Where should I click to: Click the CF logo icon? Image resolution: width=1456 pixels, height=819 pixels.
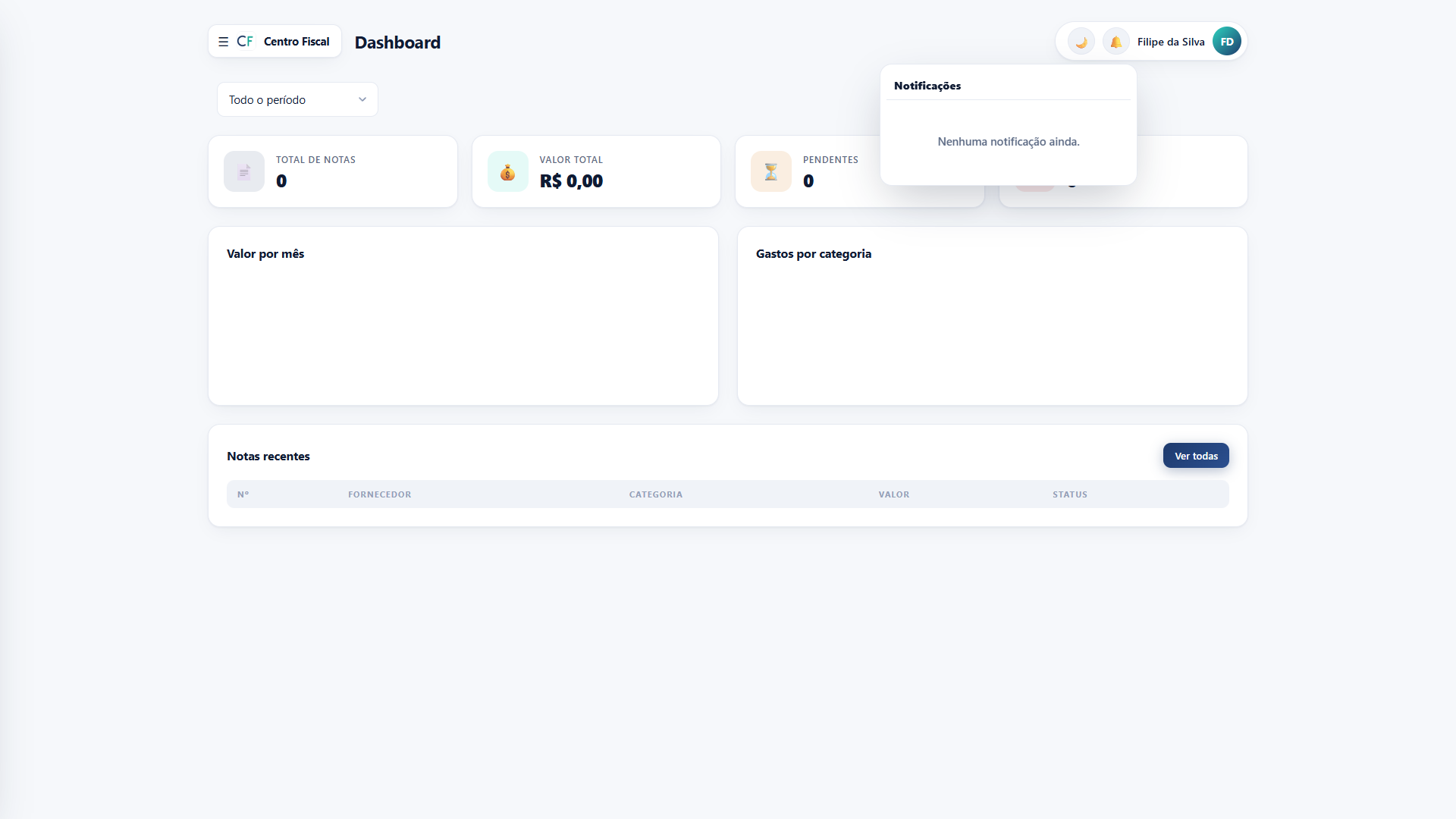245,42
